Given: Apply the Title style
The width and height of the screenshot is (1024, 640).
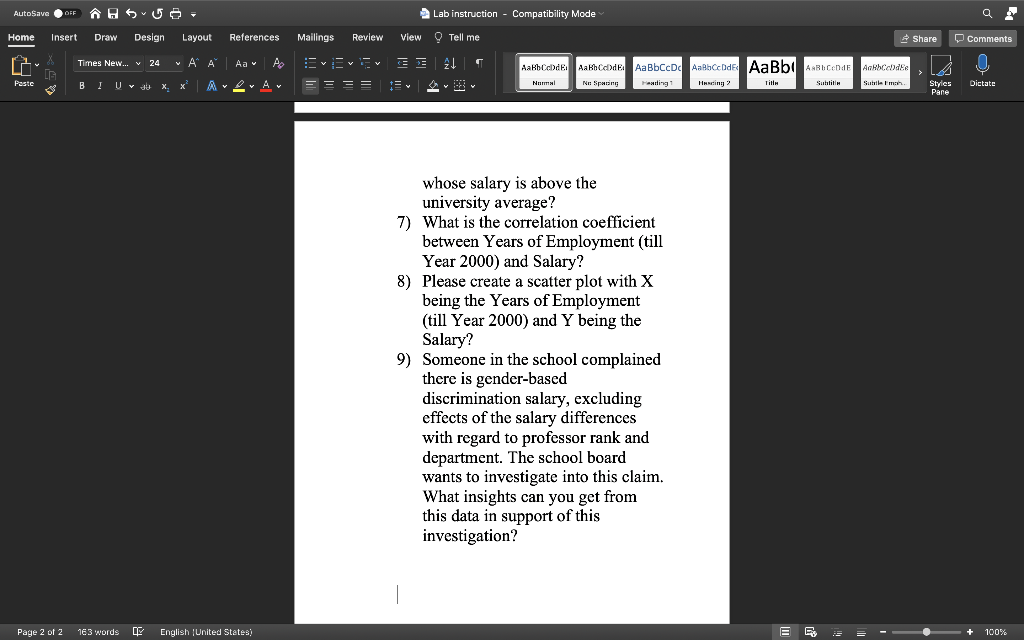Looking at the screenshot, I should pyautogui.click(x=771, y=72).
